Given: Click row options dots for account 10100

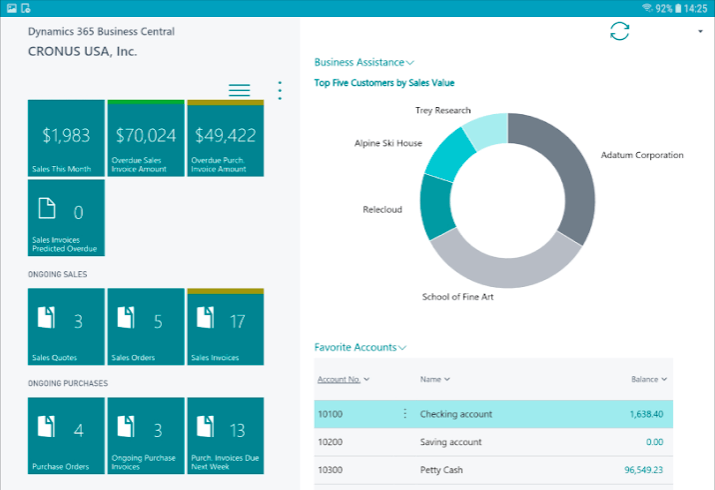Looking at the screenshot, I should point(405,414).
